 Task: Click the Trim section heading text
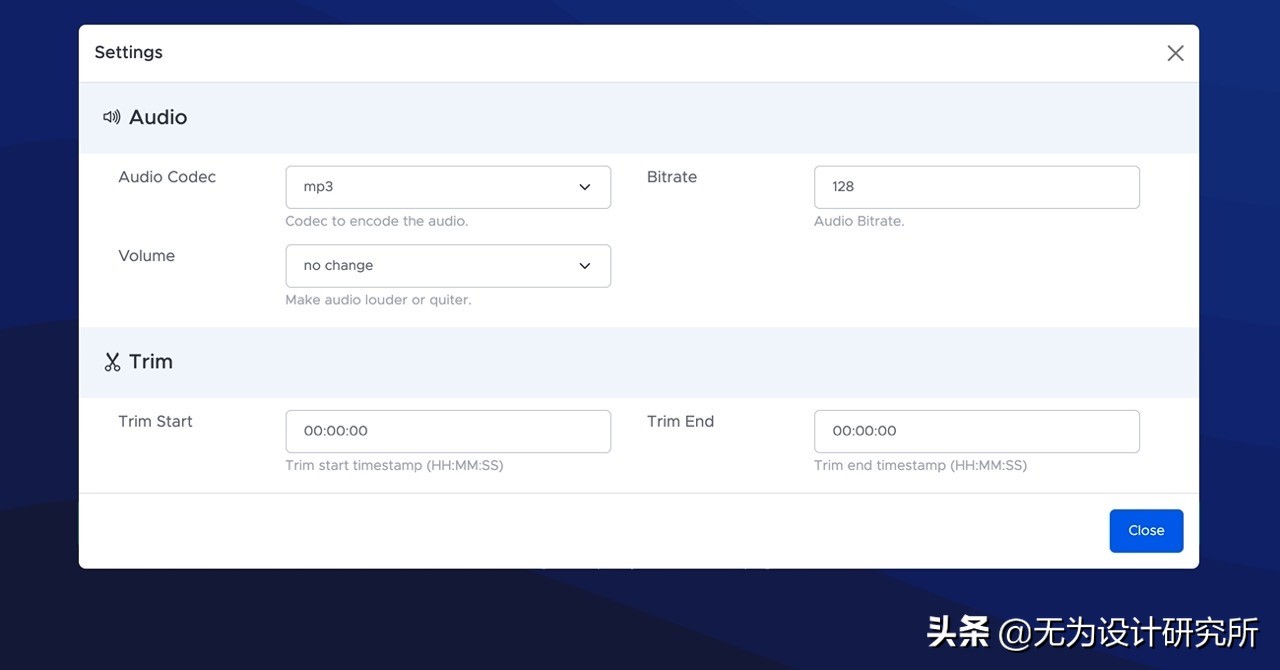pyautogui.click(x=151, y=362)
